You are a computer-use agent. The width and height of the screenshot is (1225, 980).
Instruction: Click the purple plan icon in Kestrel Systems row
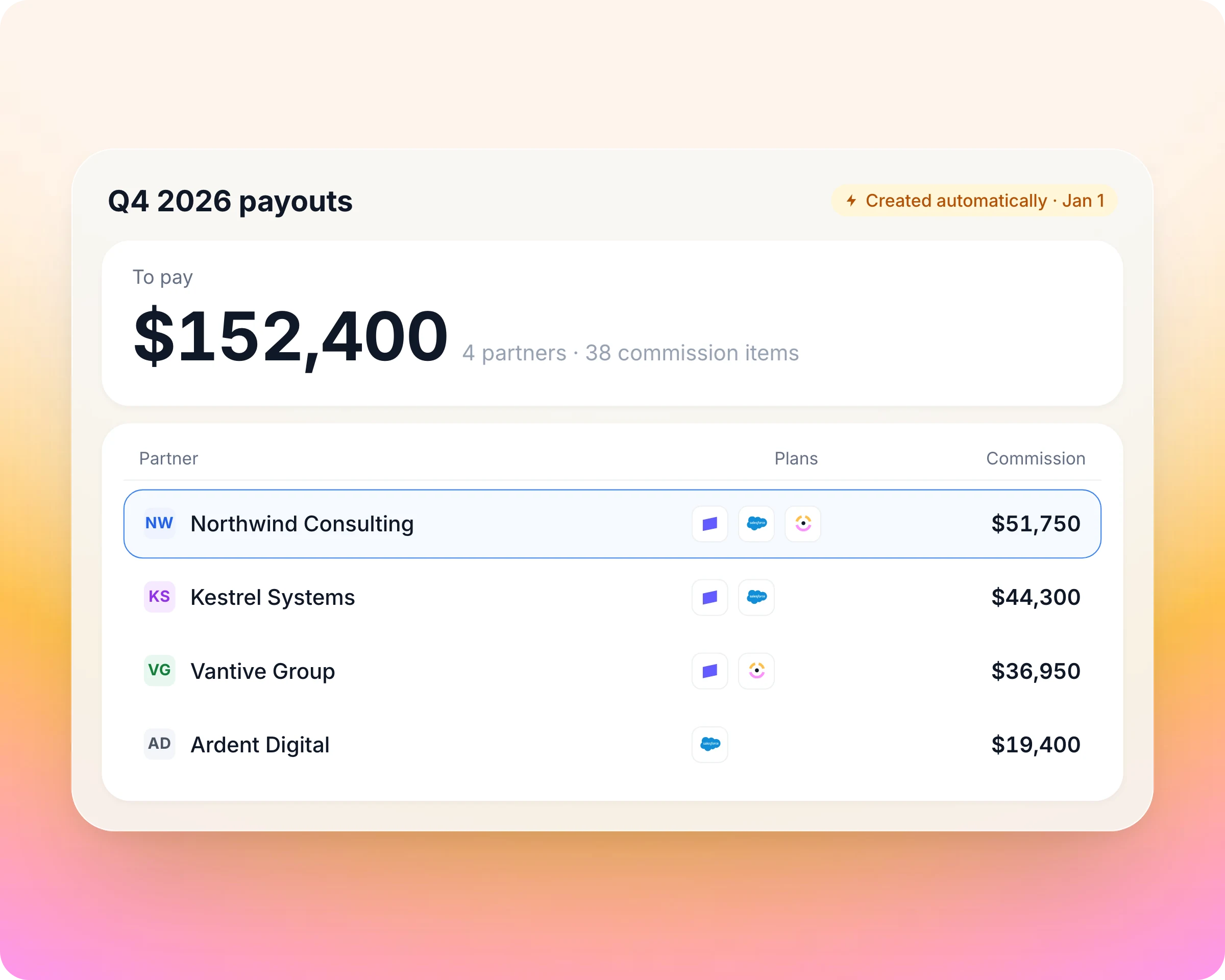coord(709,597)
